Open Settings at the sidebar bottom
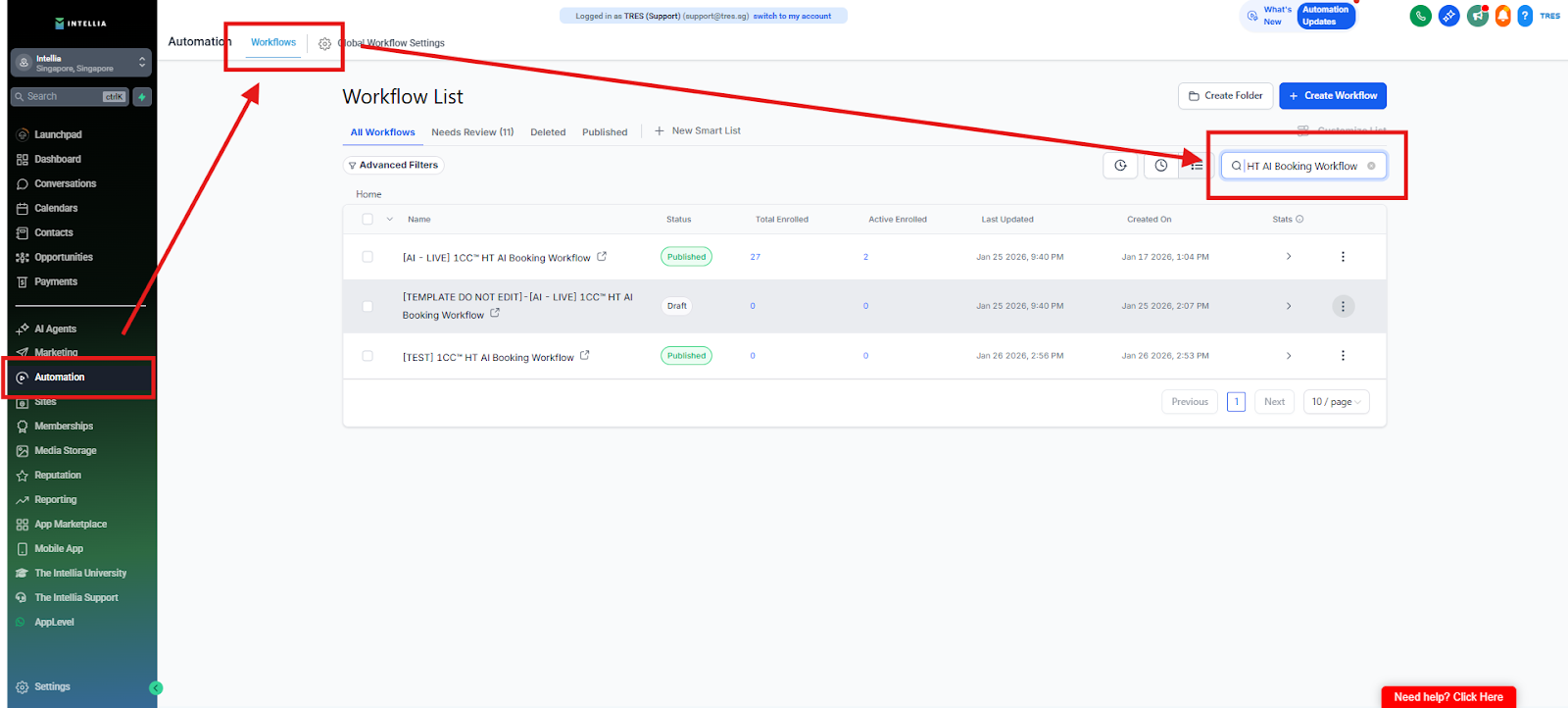 coord(52,686)
